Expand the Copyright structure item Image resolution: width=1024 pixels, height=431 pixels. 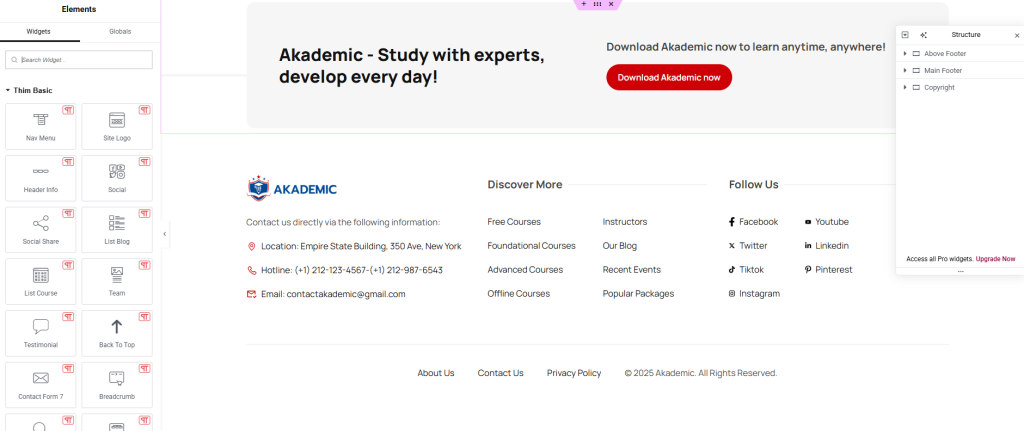(905, 87)
